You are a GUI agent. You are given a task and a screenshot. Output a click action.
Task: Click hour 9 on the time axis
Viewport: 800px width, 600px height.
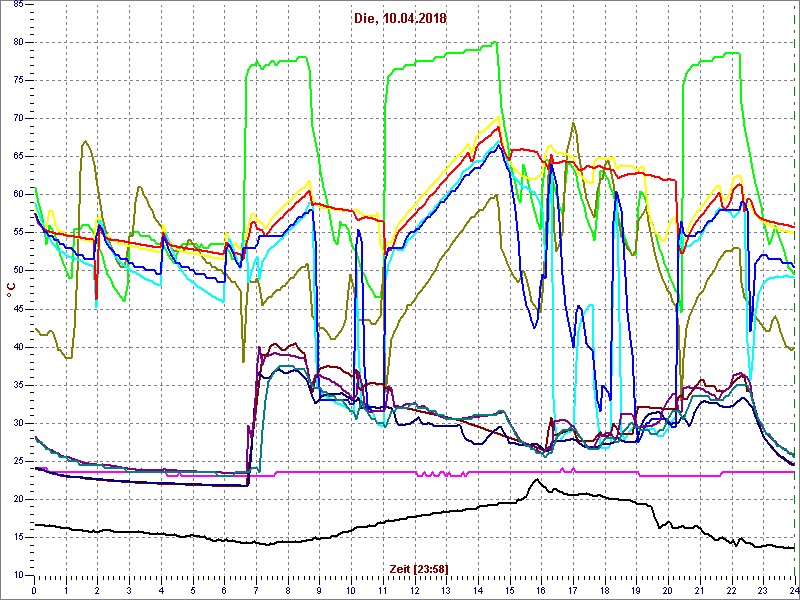coord(319,589)
